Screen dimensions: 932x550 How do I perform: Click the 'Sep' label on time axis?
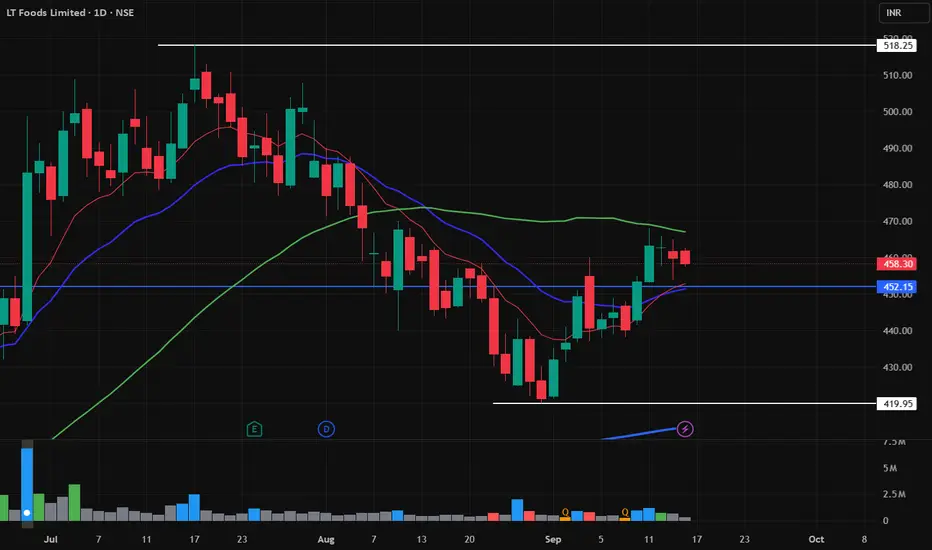(x=553, y=539)
